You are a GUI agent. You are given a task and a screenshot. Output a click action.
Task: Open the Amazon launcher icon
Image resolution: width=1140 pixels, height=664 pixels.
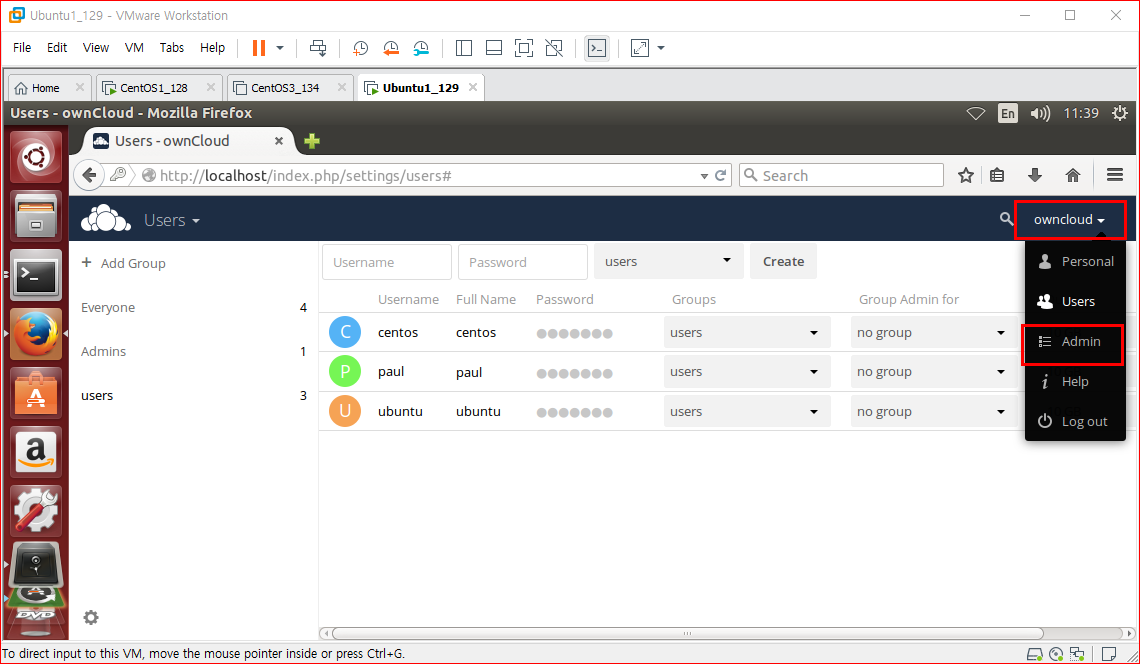(36, 451)
